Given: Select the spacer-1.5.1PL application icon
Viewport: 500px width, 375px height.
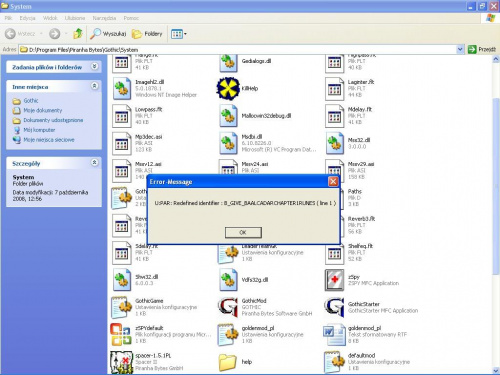Looking at the screenshot, I should [x=121, y=362].
